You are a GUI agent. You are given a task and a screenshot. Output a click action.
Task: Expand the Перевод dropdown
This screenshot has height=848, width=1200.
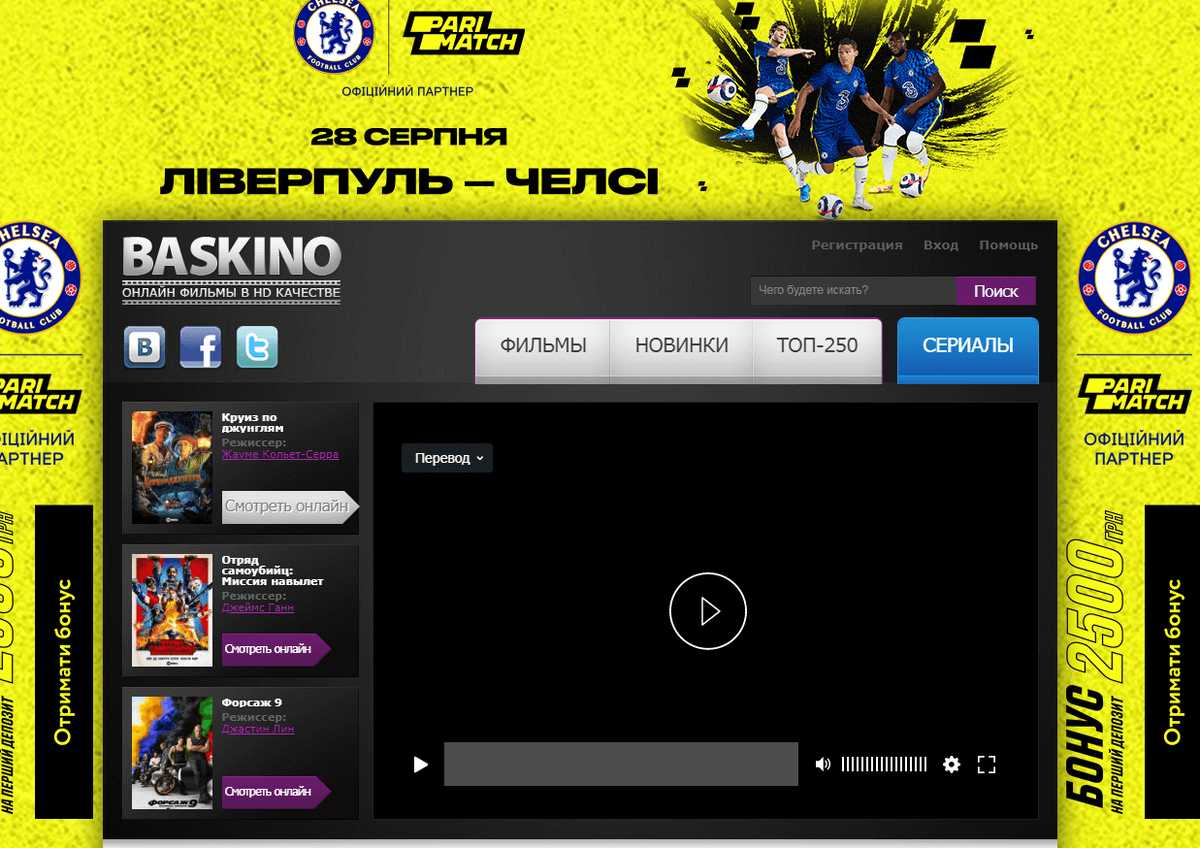tap(447, 458)
